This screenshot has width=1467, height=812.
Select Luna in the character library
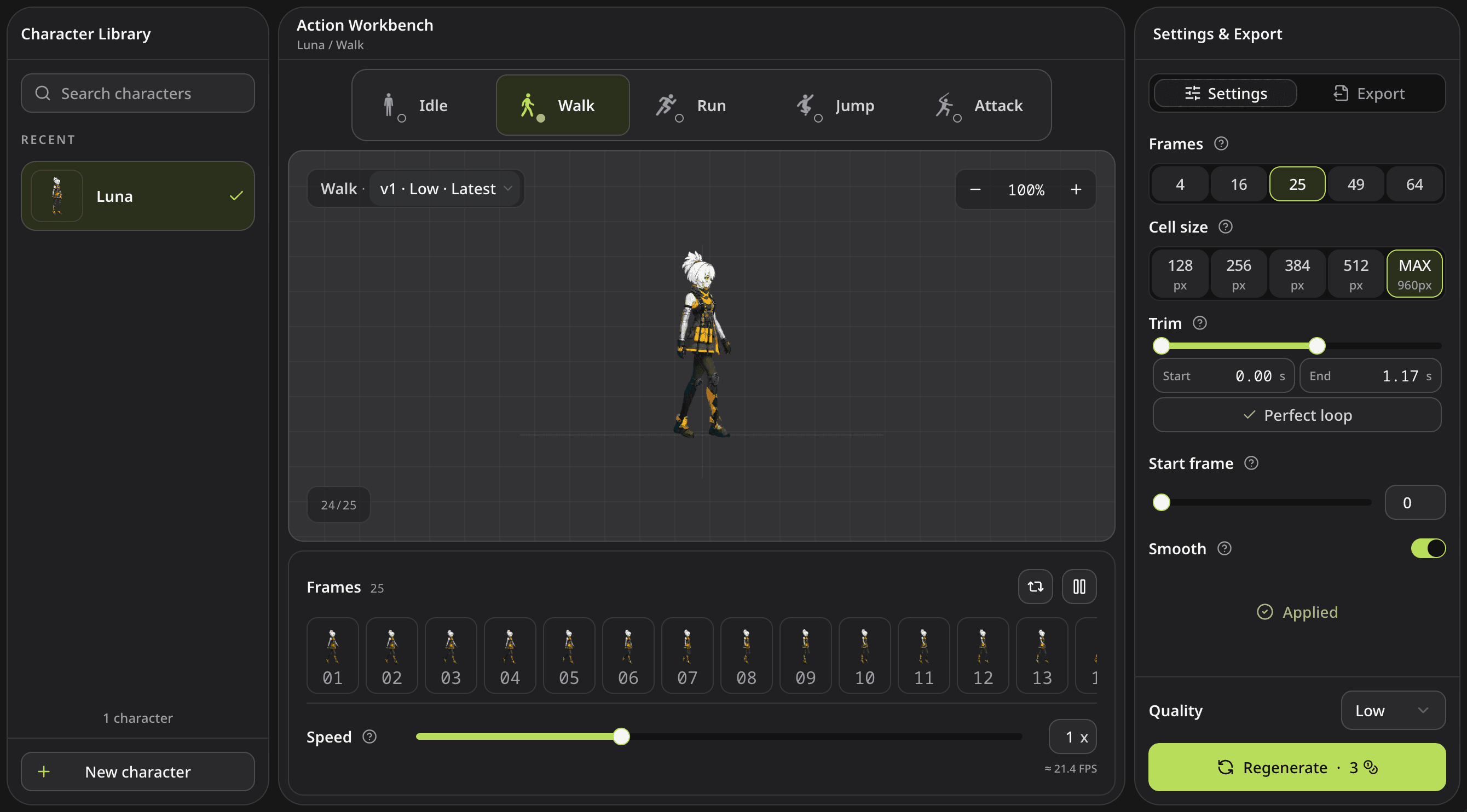pyautogui.click(x=138, y=196)
